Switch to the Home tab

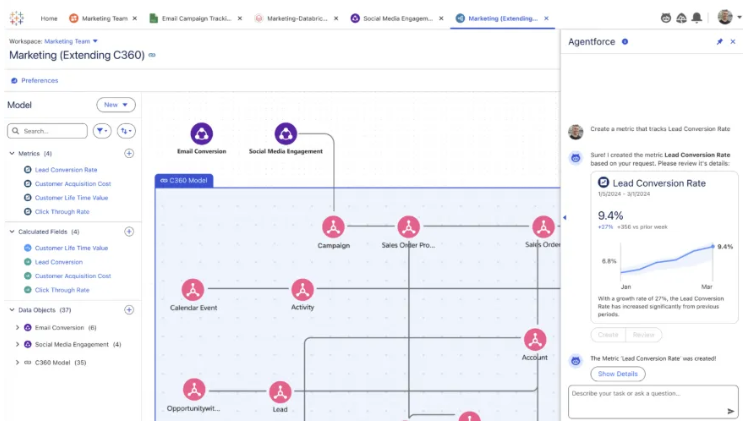click(x=49, y=18)
